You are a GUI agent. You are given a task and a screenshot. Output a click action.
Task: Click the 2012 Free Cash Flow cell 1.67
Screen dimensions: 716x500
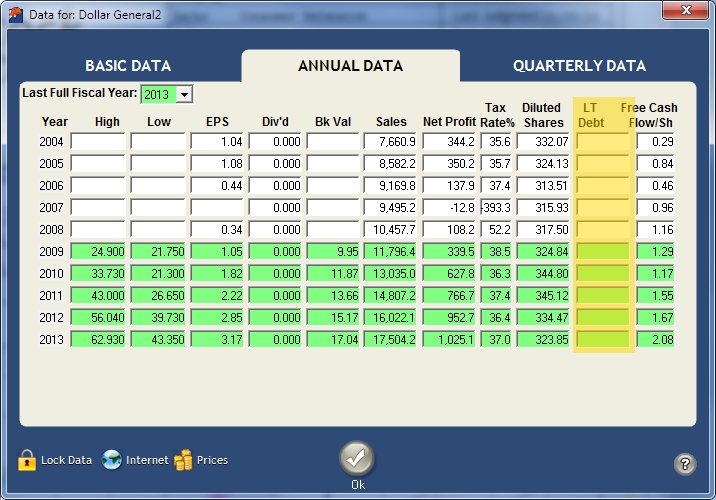tap(655, 318)
